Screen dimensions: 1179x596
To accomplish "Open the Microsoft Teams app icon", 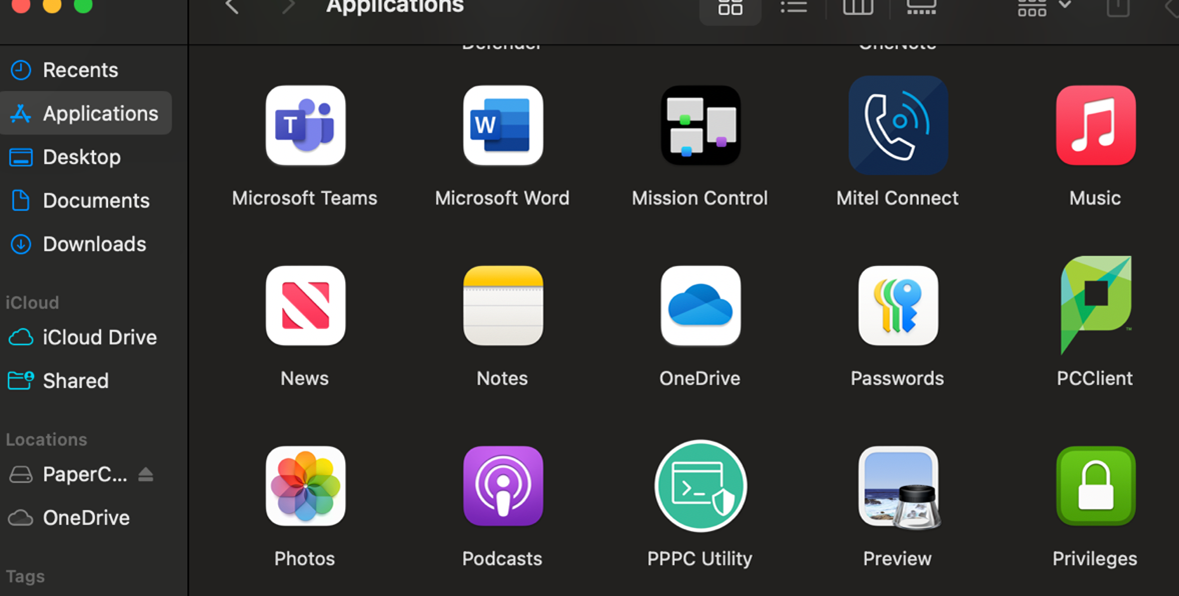I will pos(305,126).
